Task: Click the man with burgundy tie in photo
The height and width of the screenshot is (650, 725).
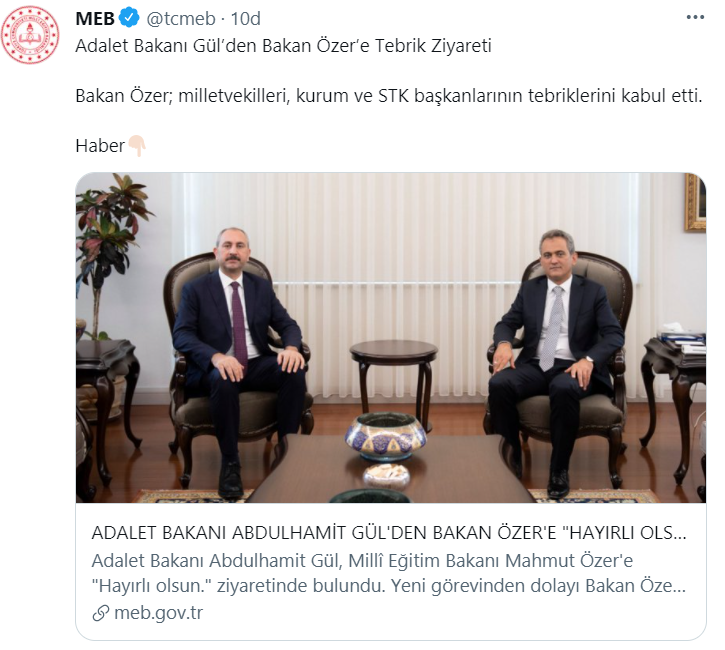Action: 237,358
